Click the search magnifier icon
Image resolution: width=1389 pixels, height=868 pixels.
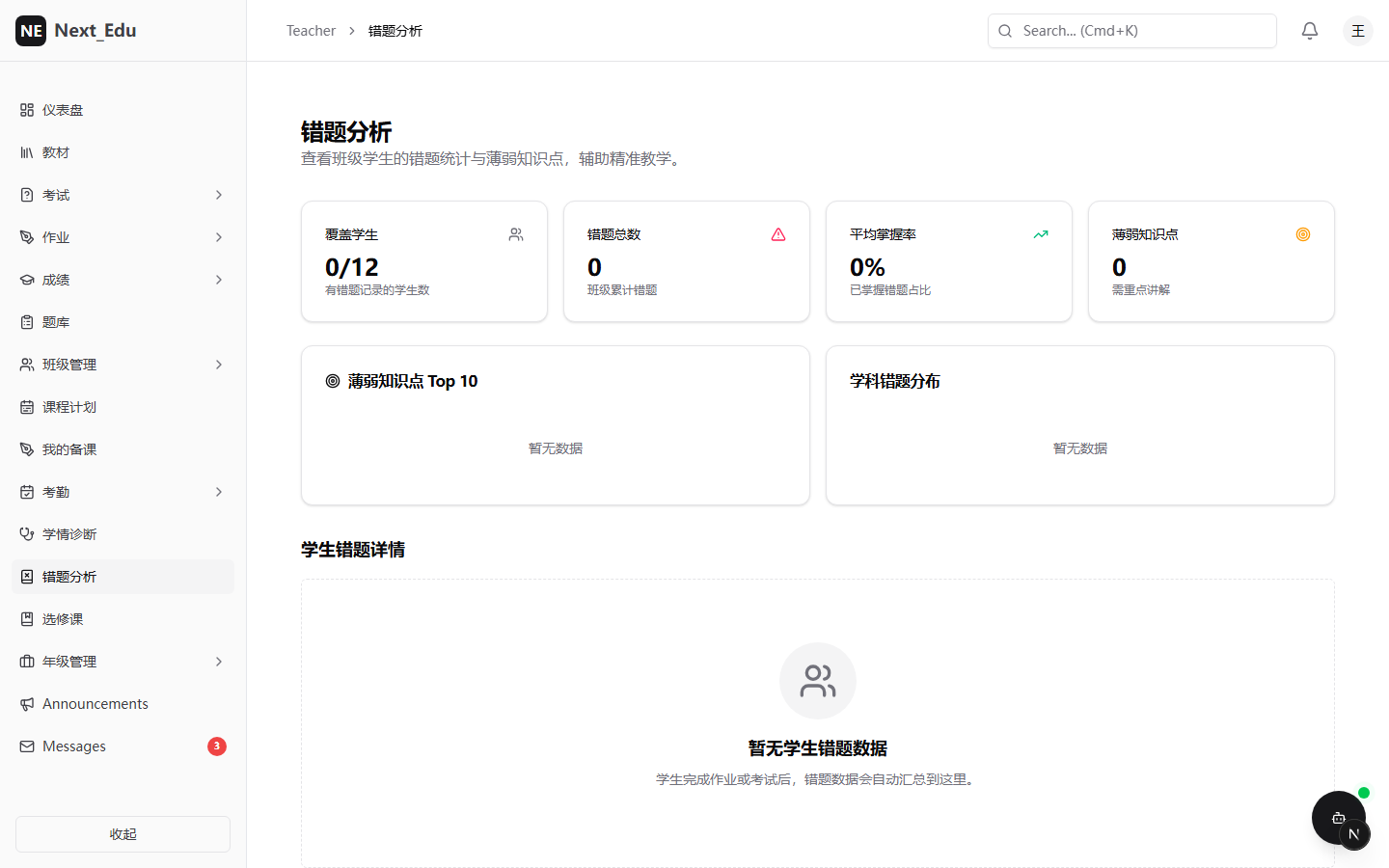1005,31
